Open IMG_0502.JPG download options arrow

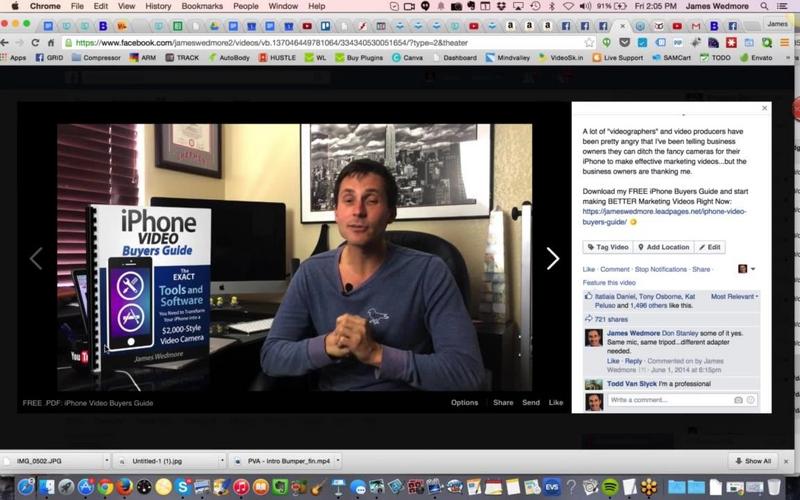pyautogui.click(x=107, y=461)
